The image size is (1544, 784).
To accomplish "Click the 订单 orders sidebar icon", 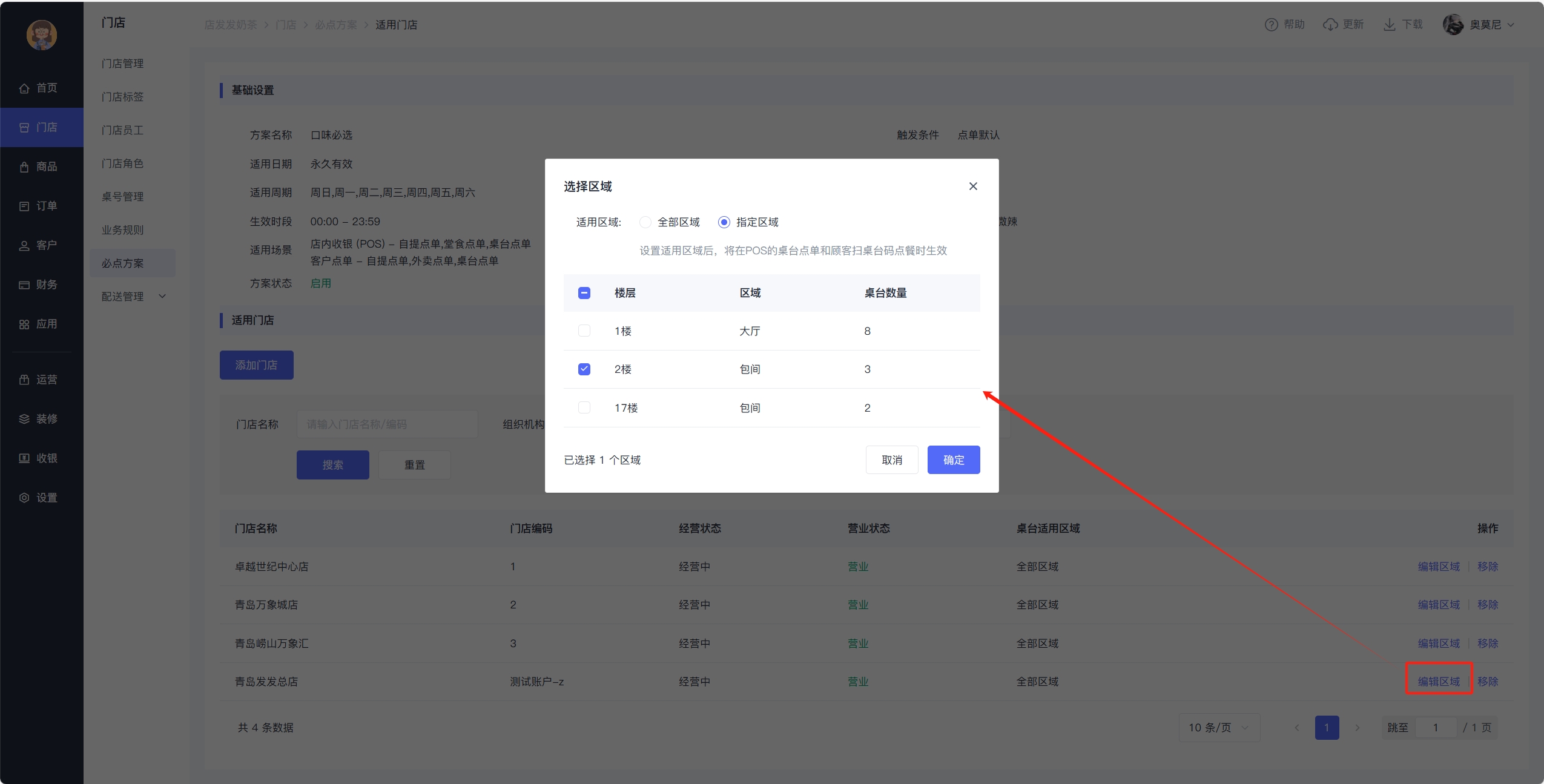I will click(x=24, y=206).
